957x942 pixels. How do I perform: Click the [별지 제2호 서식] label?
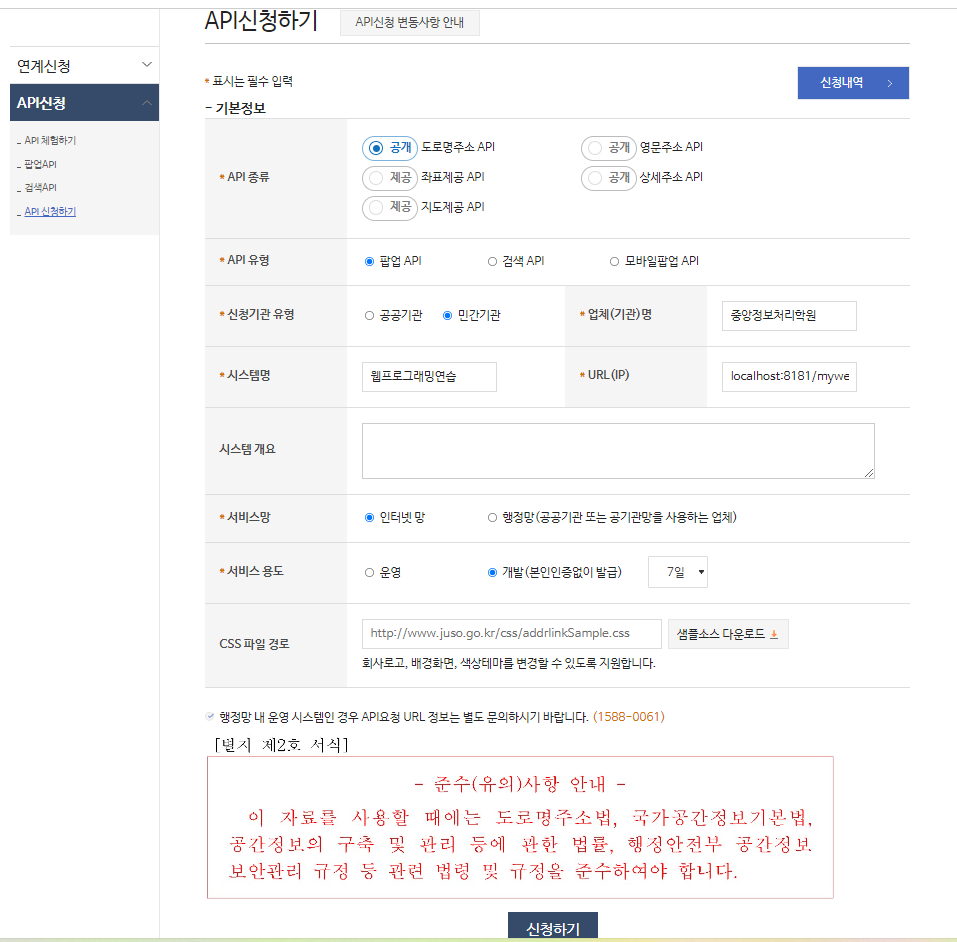(281, 745)
